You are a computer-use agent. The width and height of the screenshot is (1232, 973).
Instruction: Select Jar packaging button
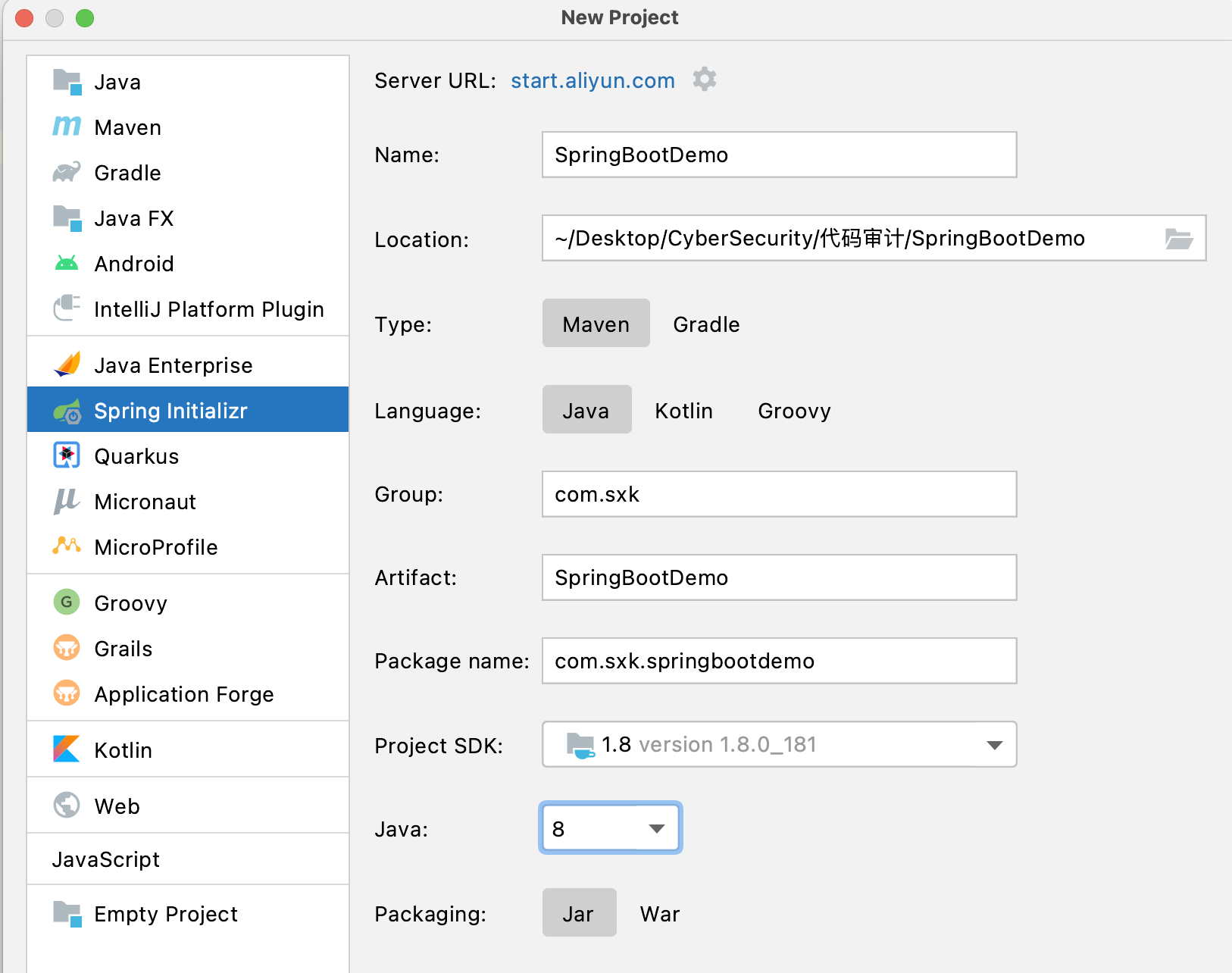[579, 914]
